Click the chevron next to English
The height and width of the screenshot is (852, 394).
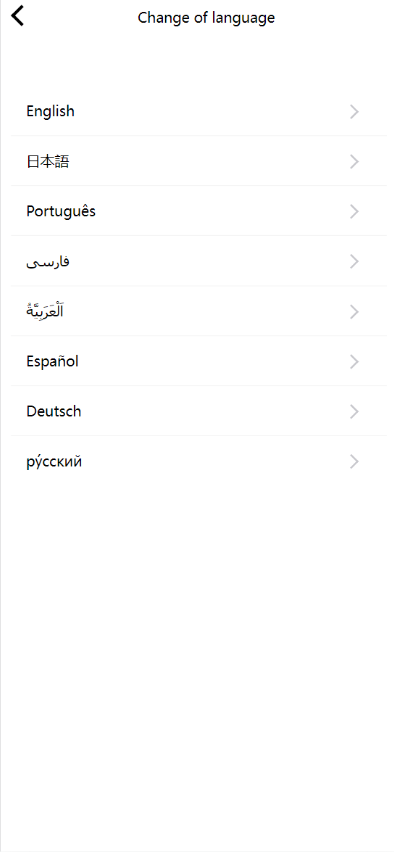tap(354, 112)
